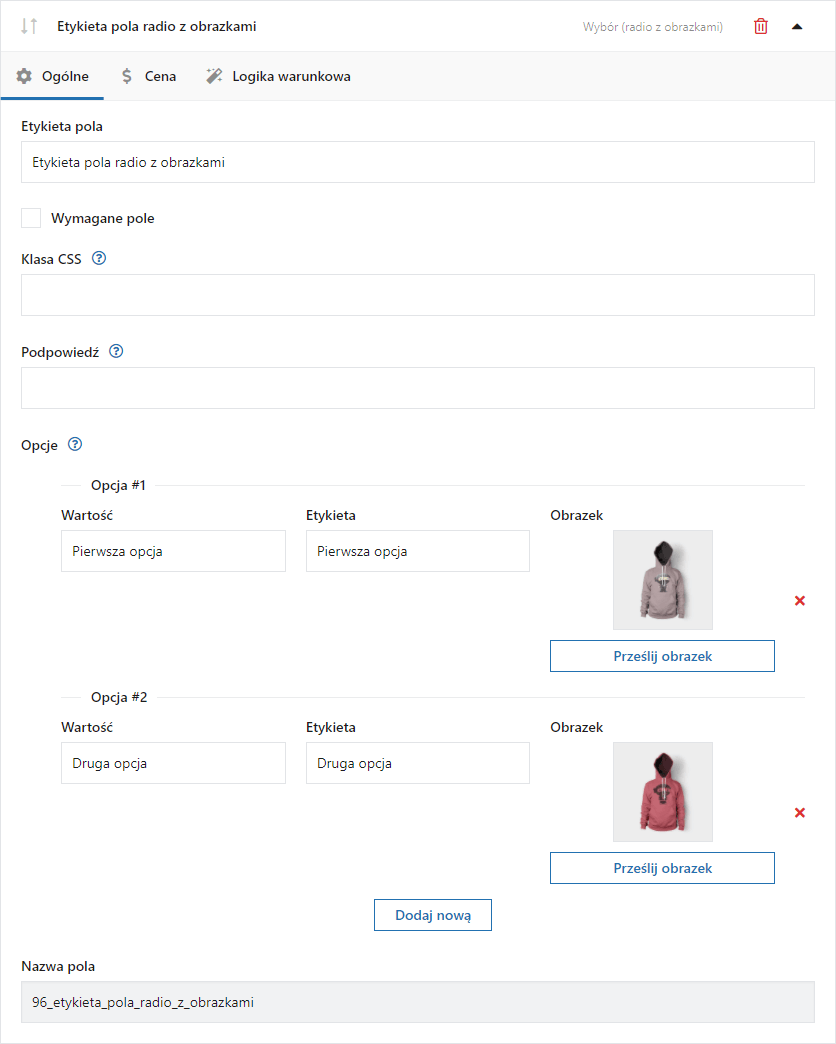The height and width of the screenshot is (1044, 836).
Task: Click the field type label Wybór (radio z obrazkami)
Action: 652,27
